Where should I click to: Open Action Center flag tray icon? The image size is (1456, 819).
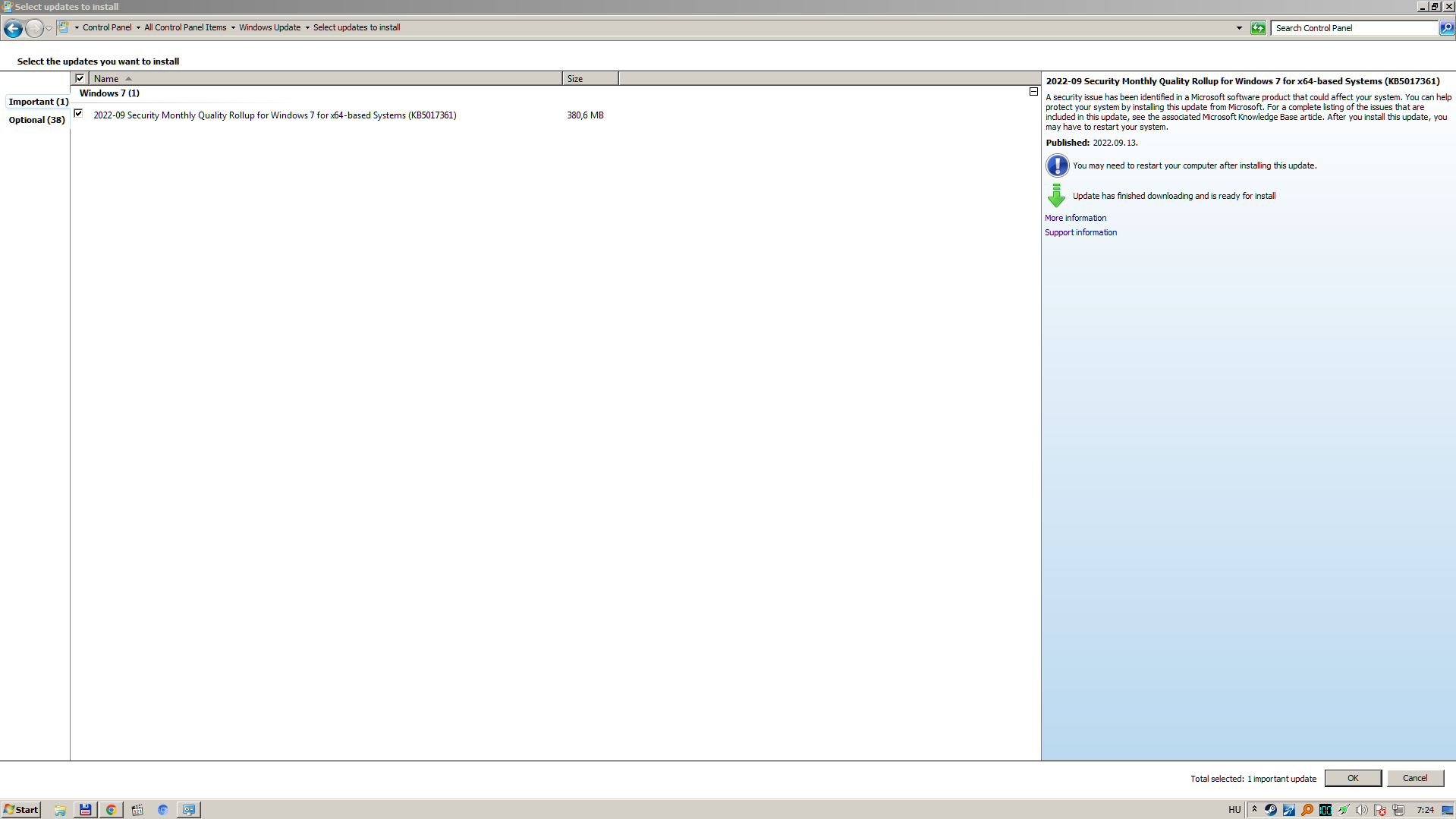tap(1380, 810)
